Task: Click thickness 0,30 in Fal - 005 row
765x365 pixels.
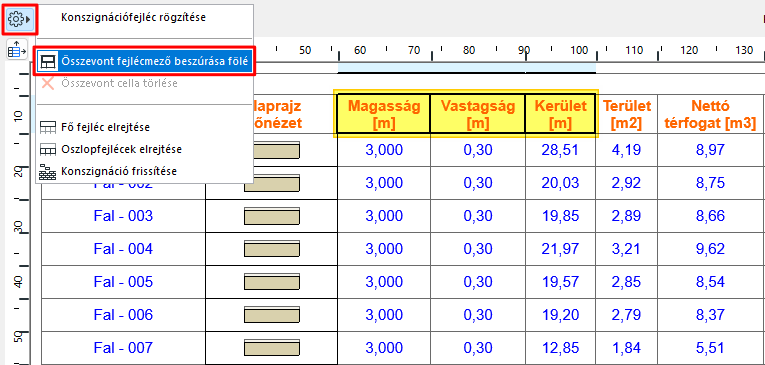Action: pyautogui.click(x=478, y=282)
